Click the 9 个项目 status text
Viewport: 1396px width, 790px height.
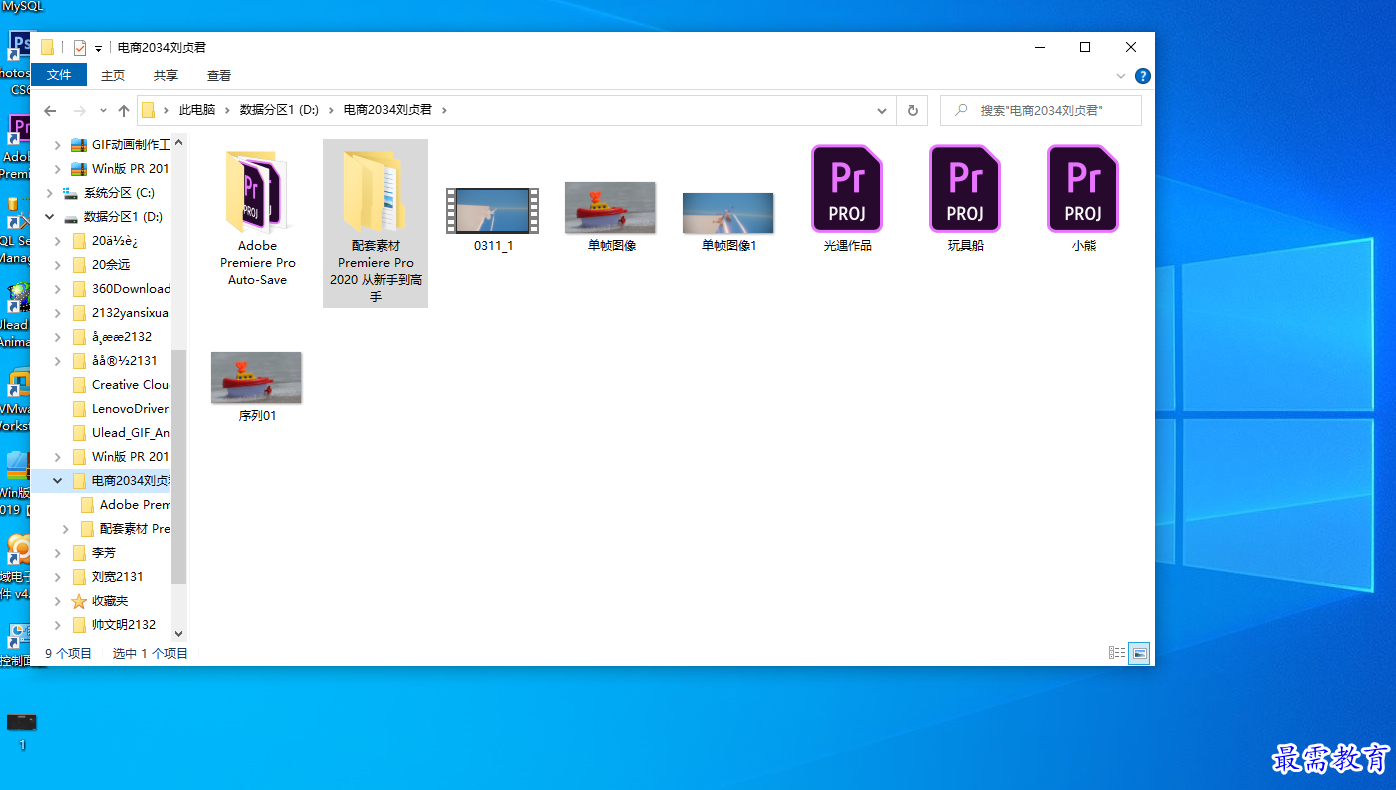68,653
